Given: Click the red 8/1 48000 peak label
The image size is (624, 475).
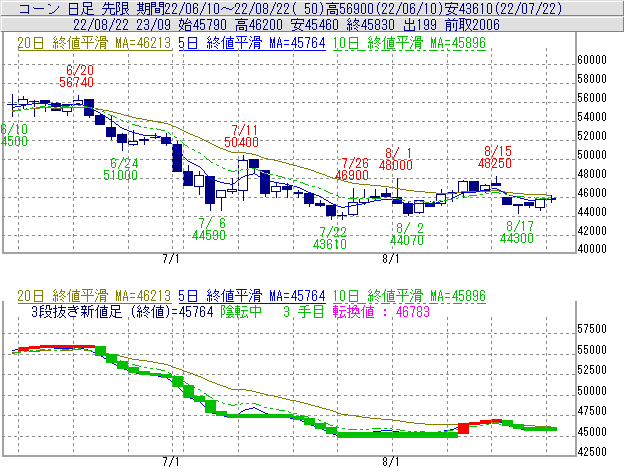Looking at the screenshot, I should coord(396,159).
